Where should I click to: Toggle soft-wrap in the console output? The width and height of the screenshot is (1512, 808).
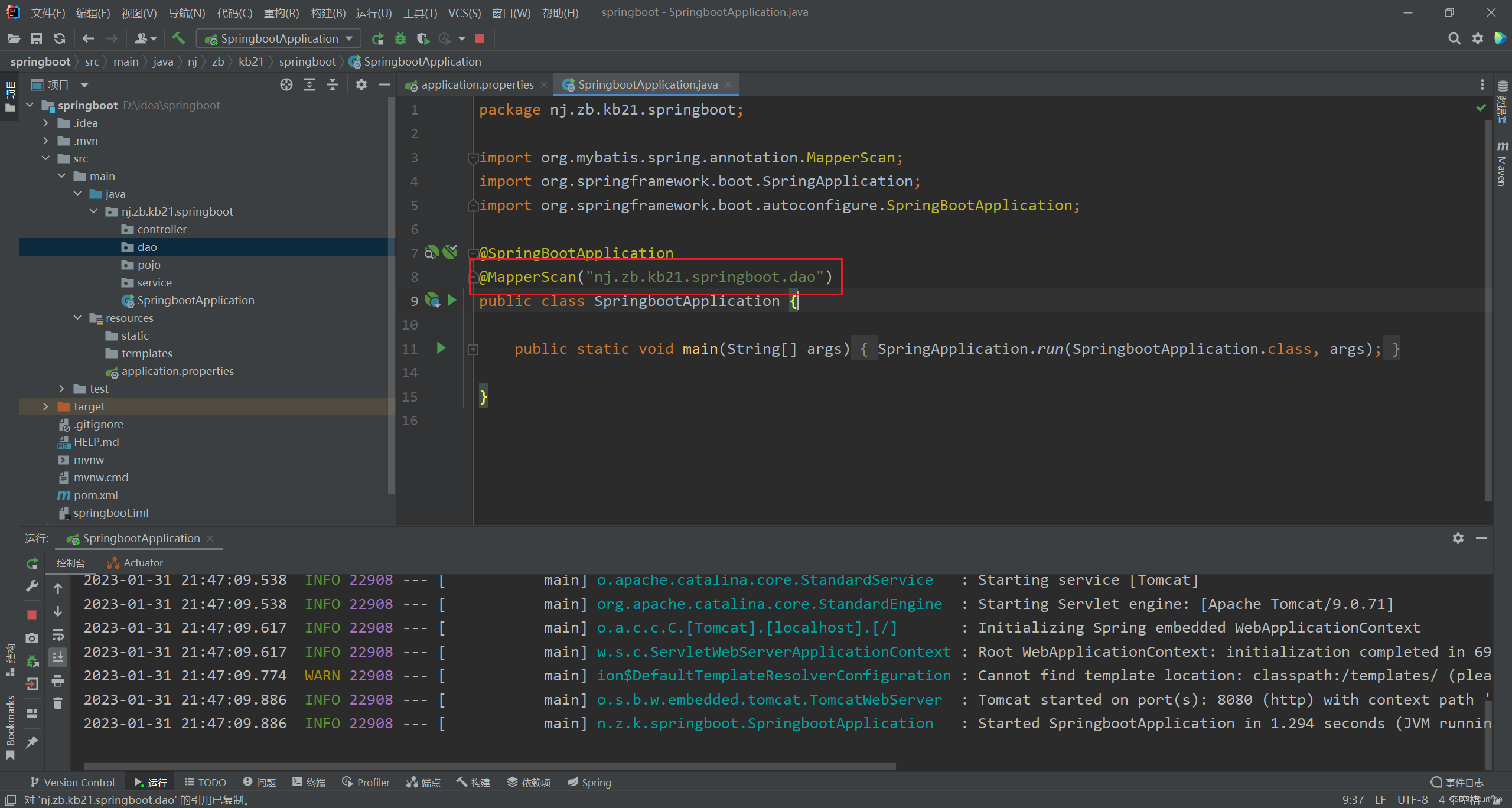tap(58, 636)
